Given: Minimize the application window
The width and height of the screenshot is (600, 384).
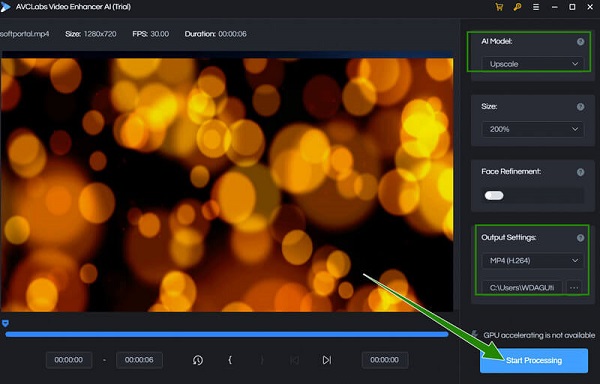Looking at the screenshot, I should point(554,7).
